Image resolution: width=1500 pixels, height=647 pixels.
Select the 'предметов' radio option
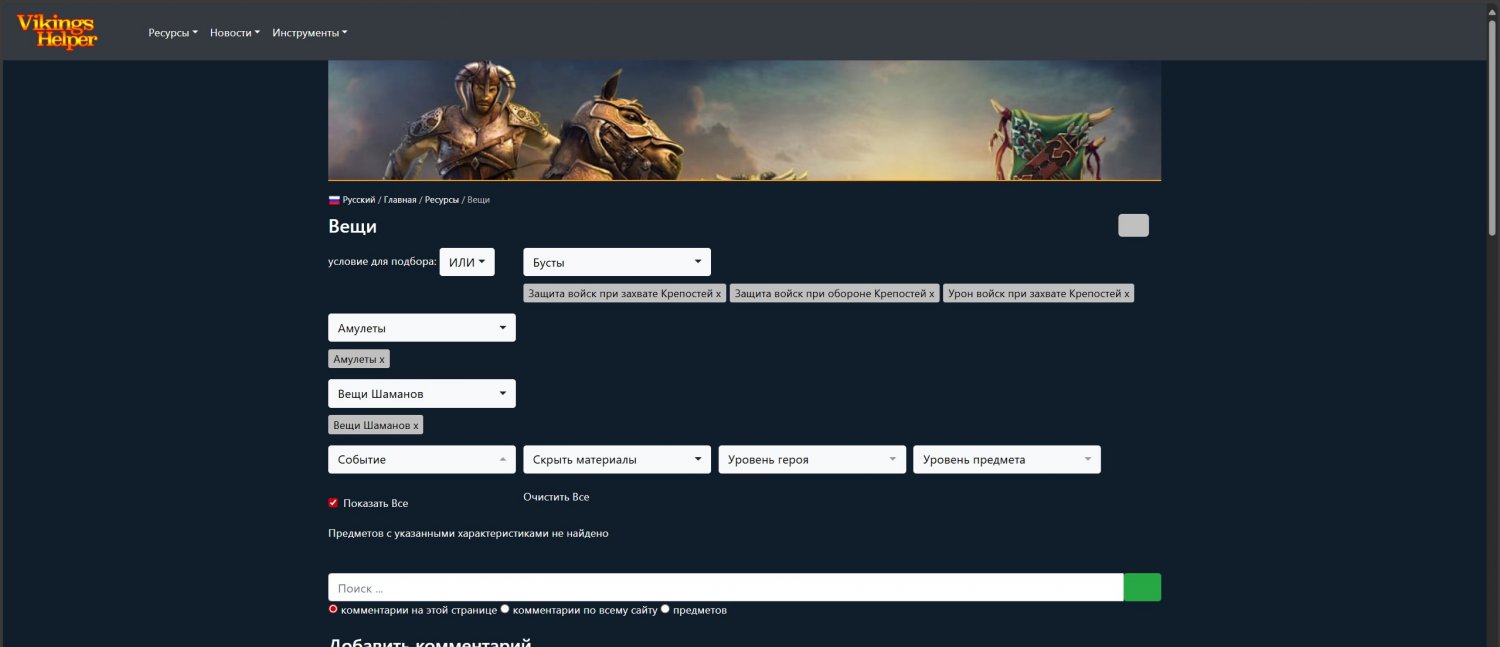pos(665,609)
